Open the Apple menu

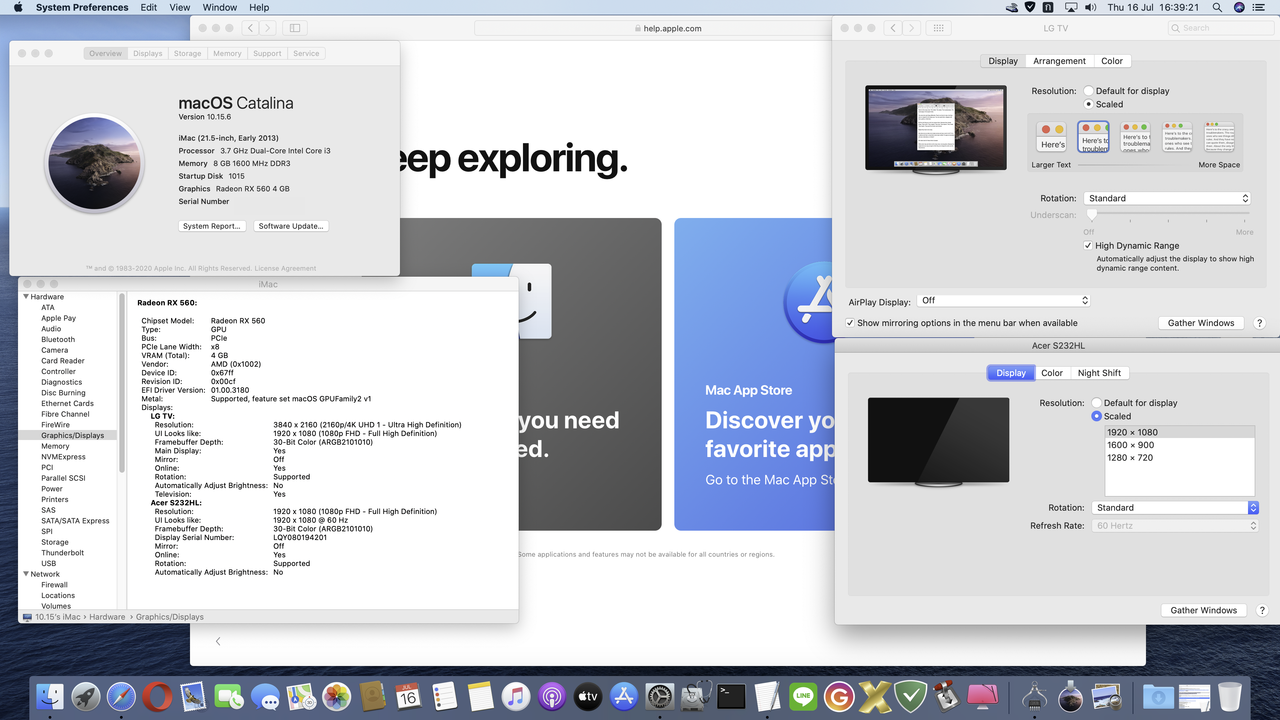click(17, 7)
